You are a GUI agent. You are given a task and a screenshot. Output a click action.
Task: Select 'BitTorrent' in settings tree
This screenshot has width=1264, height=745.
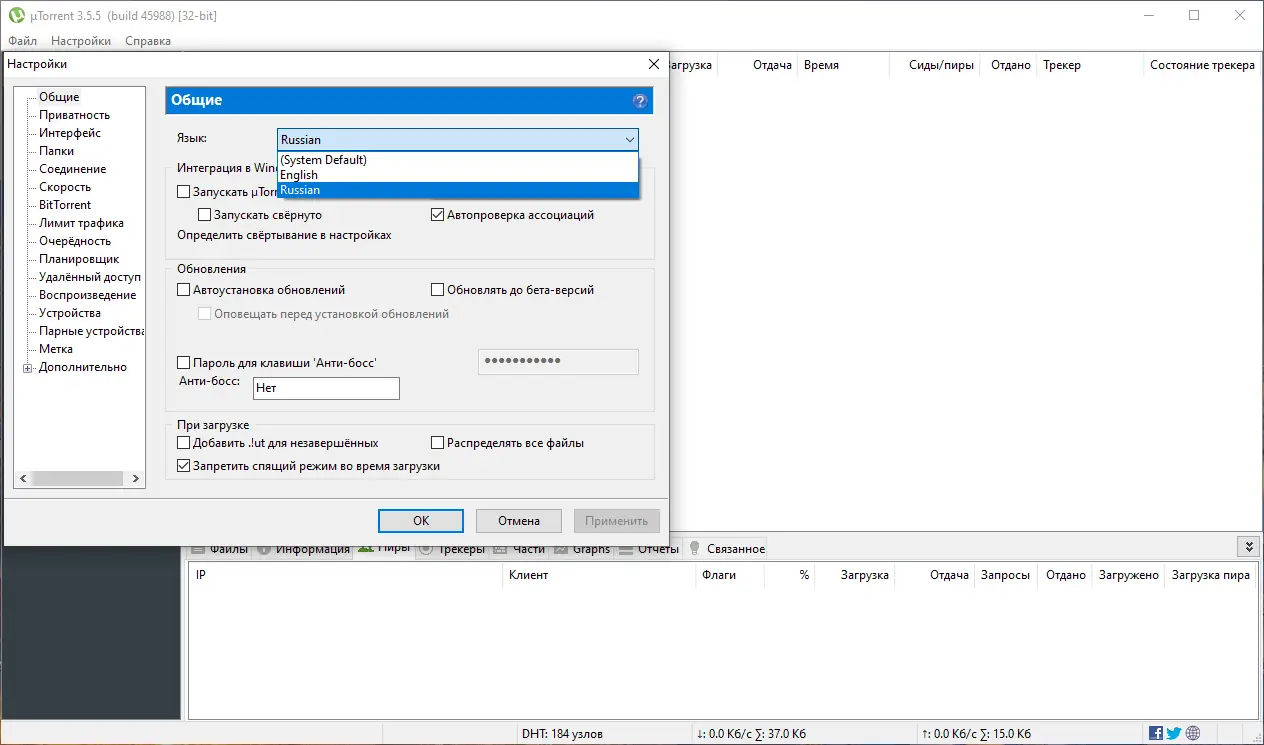pyautogui.click(x=65, y=205)
